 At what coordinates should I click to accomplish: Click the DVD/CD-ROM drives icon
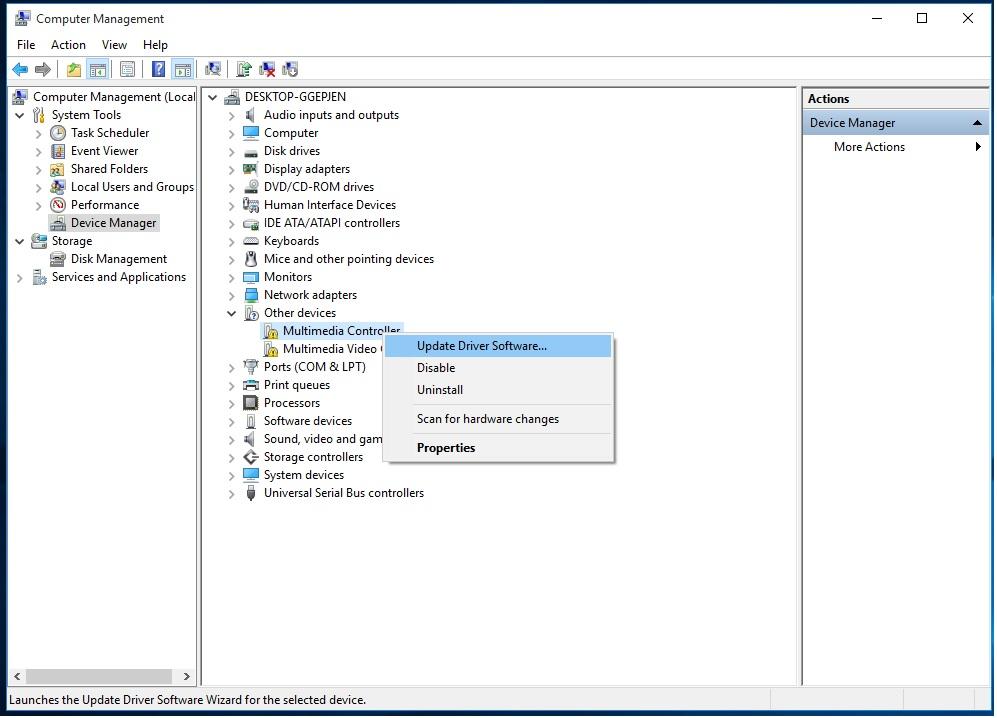(251, 187)
